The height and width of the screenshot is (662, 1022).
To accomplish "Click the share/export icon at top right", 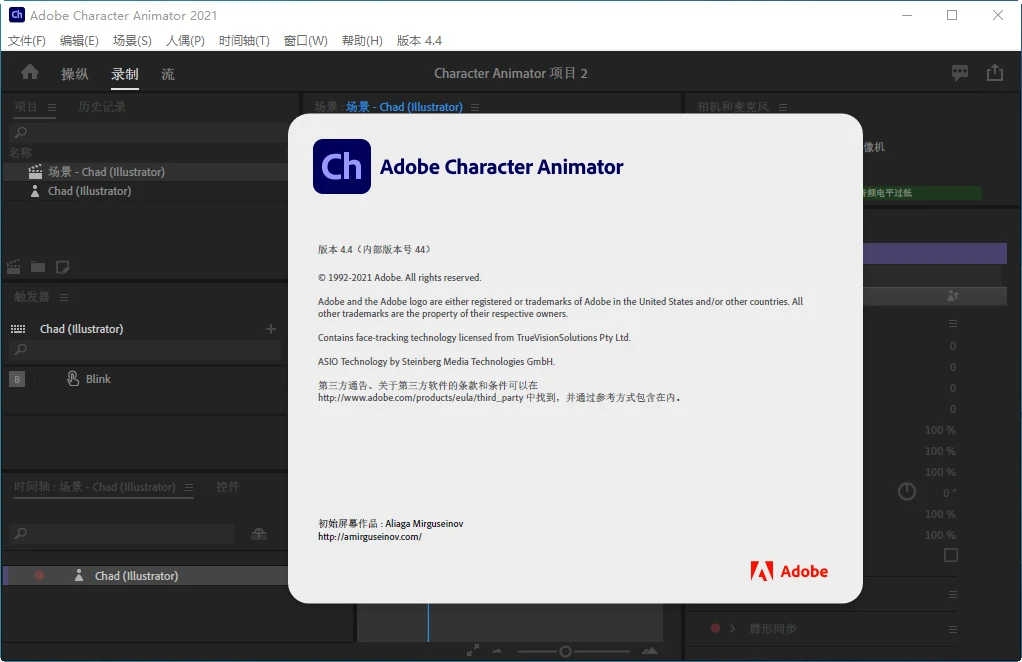I will click(x=994, y=73).
